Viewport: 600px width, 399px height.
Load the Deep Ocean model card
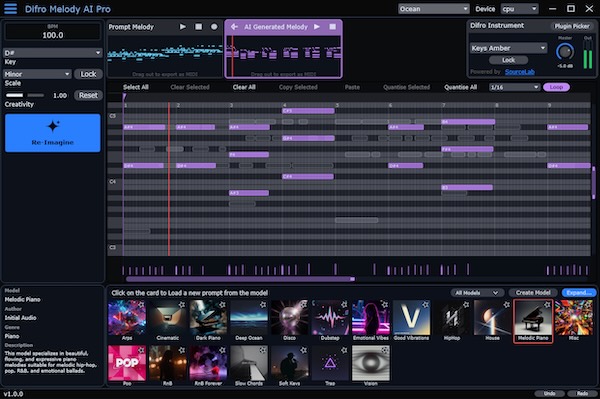(249, 320)
